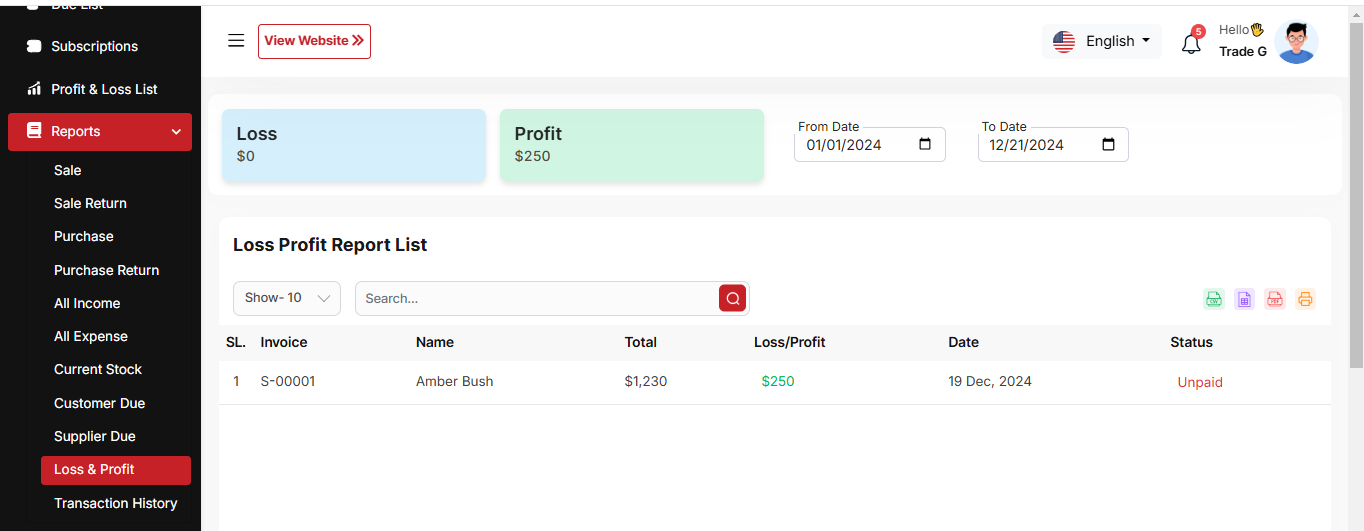The width and height of the screenshot is (1364, 531).
Task: Download report as PDF
Action: 1274,299
